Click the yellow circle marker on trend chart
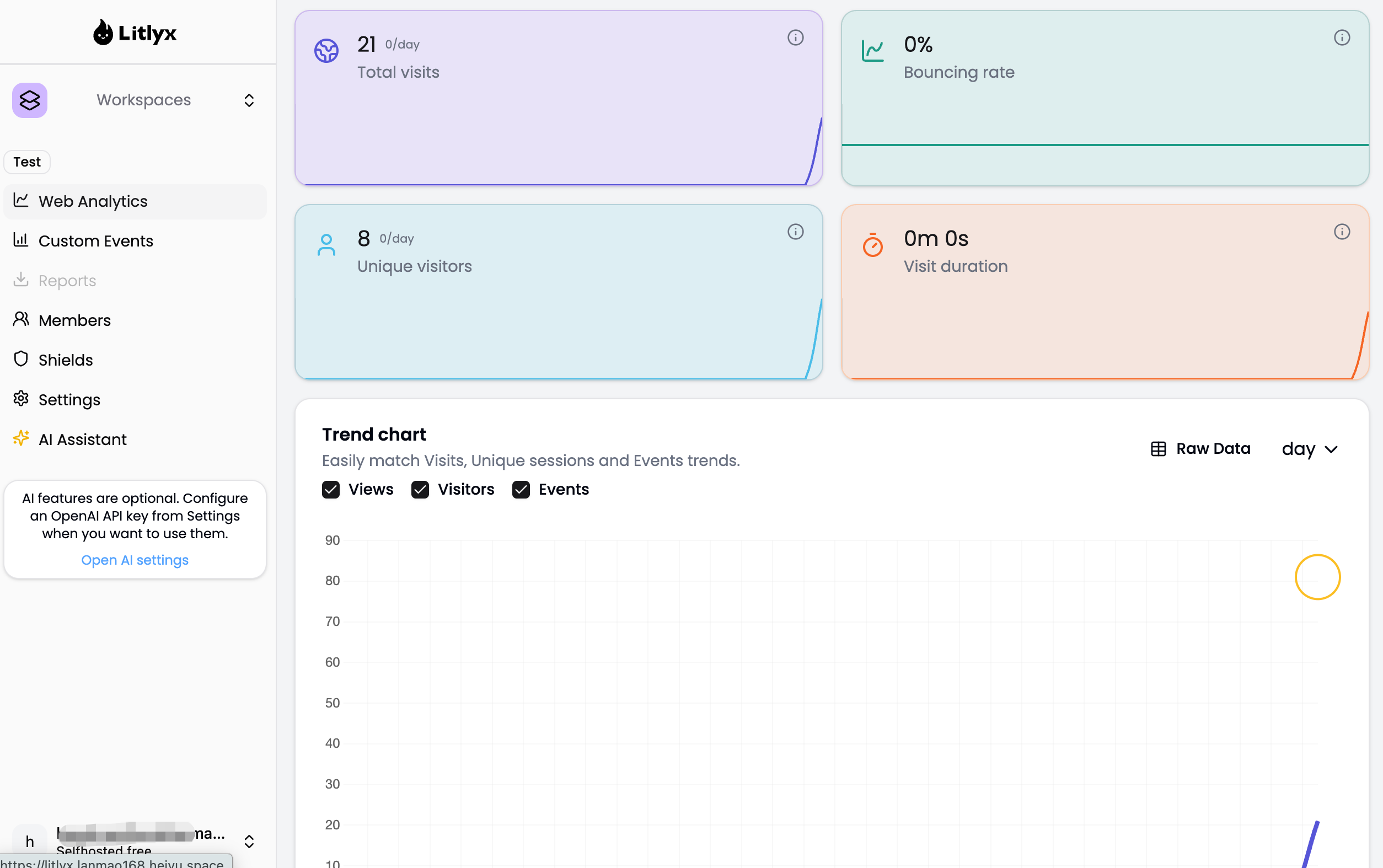Image resolution: width=1383 pixels, height=868 pixels. (1317, 577)
